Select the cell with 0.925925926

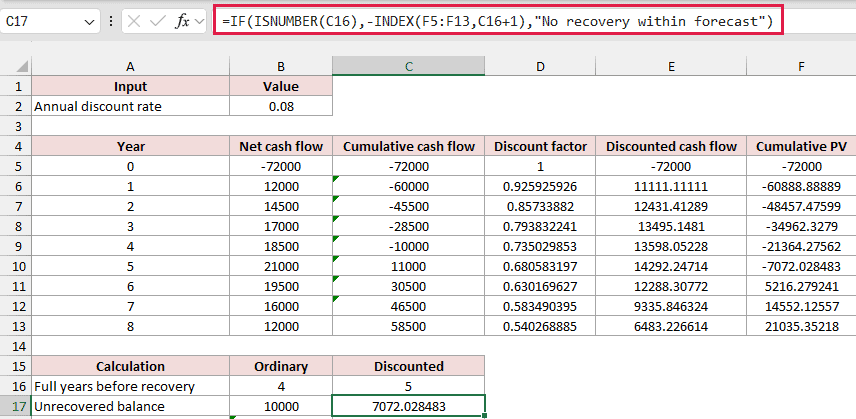[540, 187]
